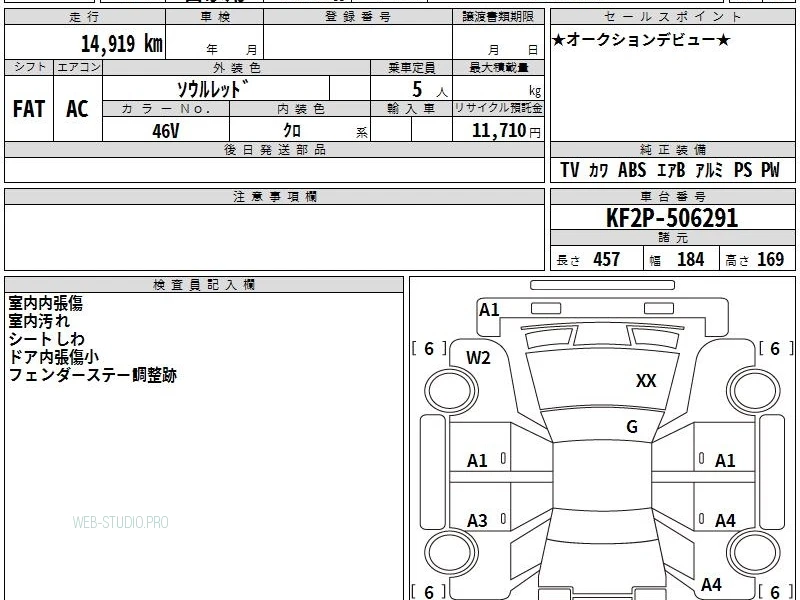Select TV in the equipment list

tap(569, 170)
